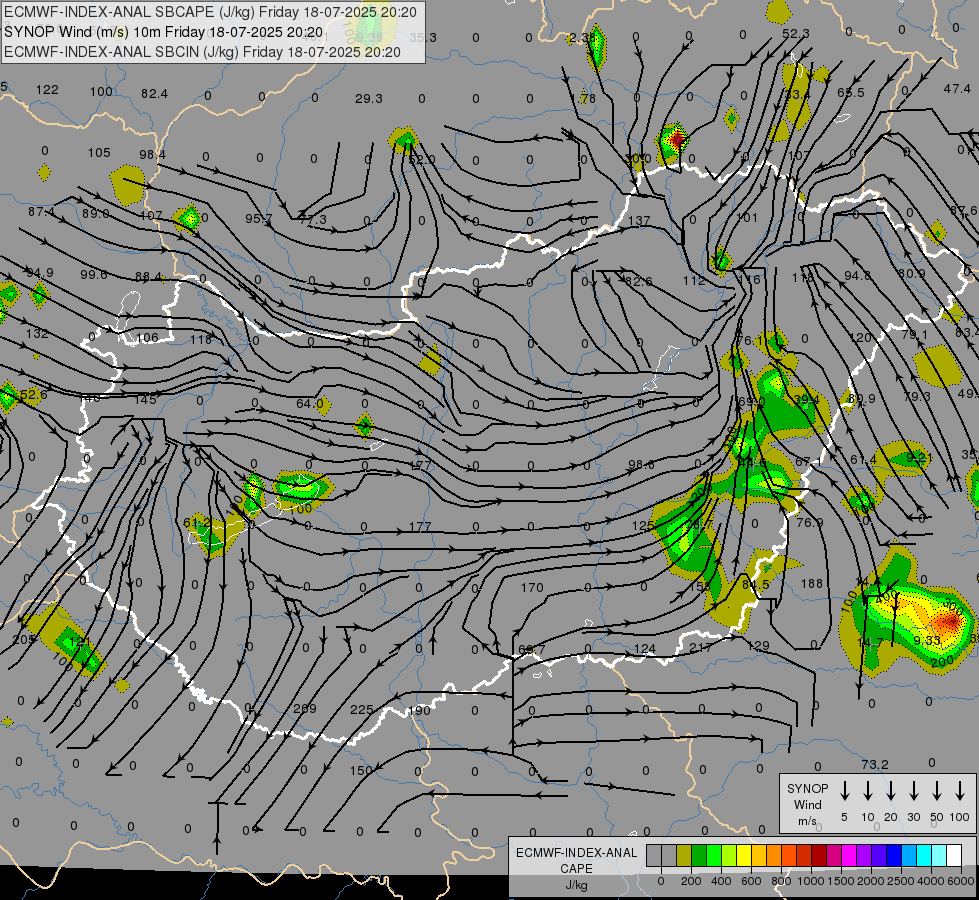Screen dimensions: 979x900
Task: Pick the olive swatch in CAPE legend
Action: pos(684,856)
